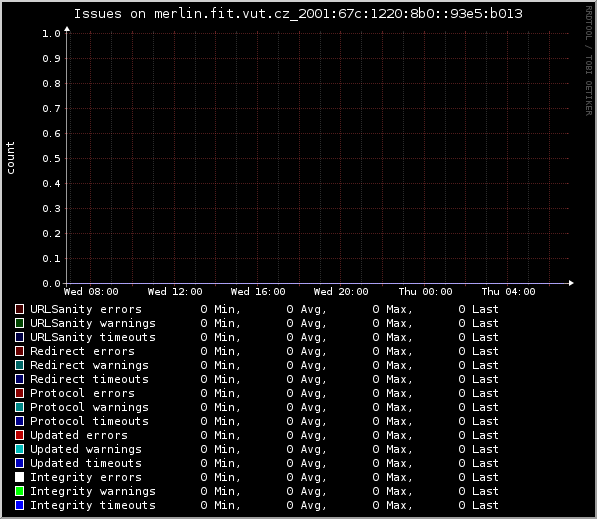Click the Integrity warnings bright green swatch
The width and height of the screenshot is (597, 519).
19,491
